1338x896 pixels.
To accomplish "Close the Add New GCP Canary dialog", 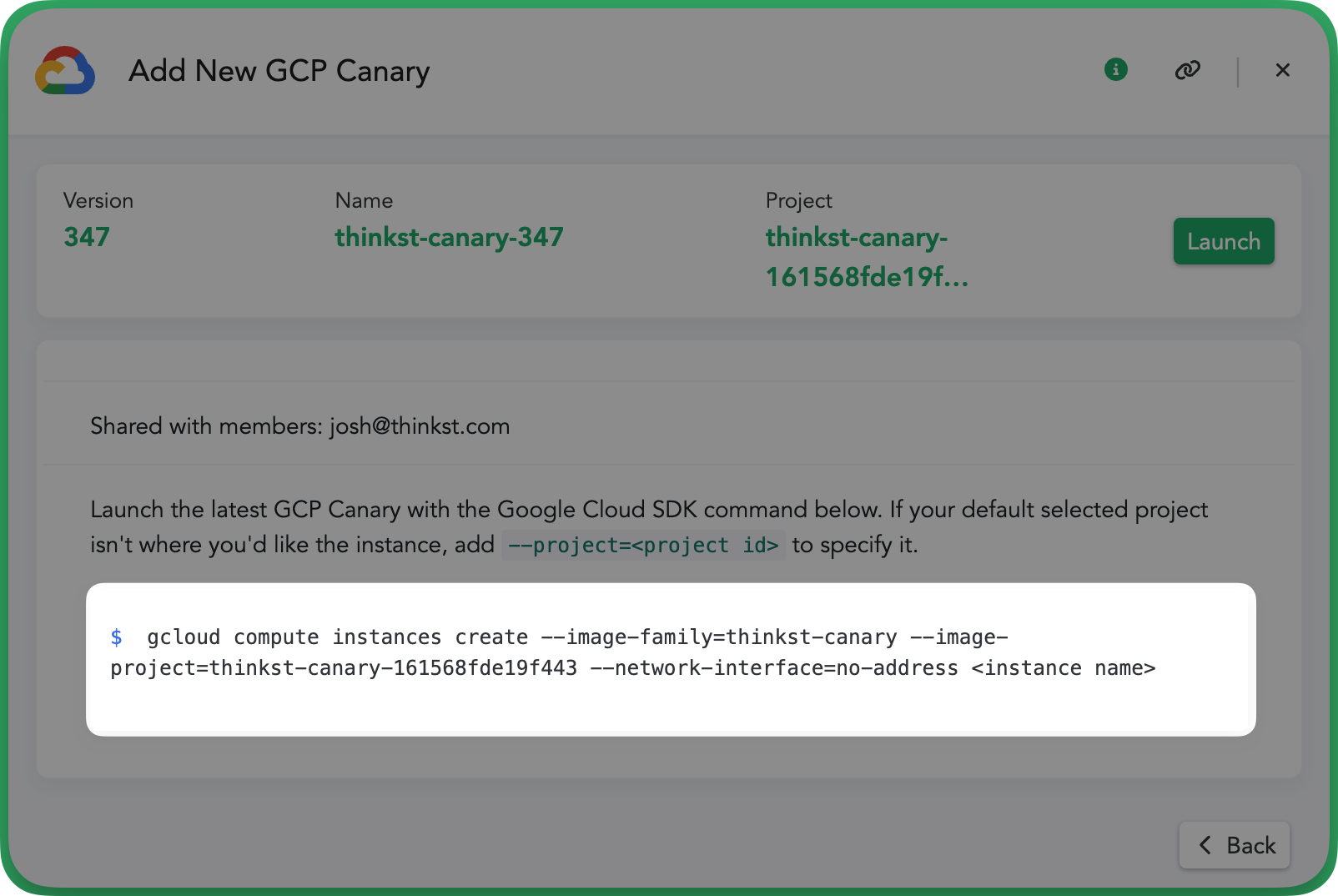I will pos(1282,70).
